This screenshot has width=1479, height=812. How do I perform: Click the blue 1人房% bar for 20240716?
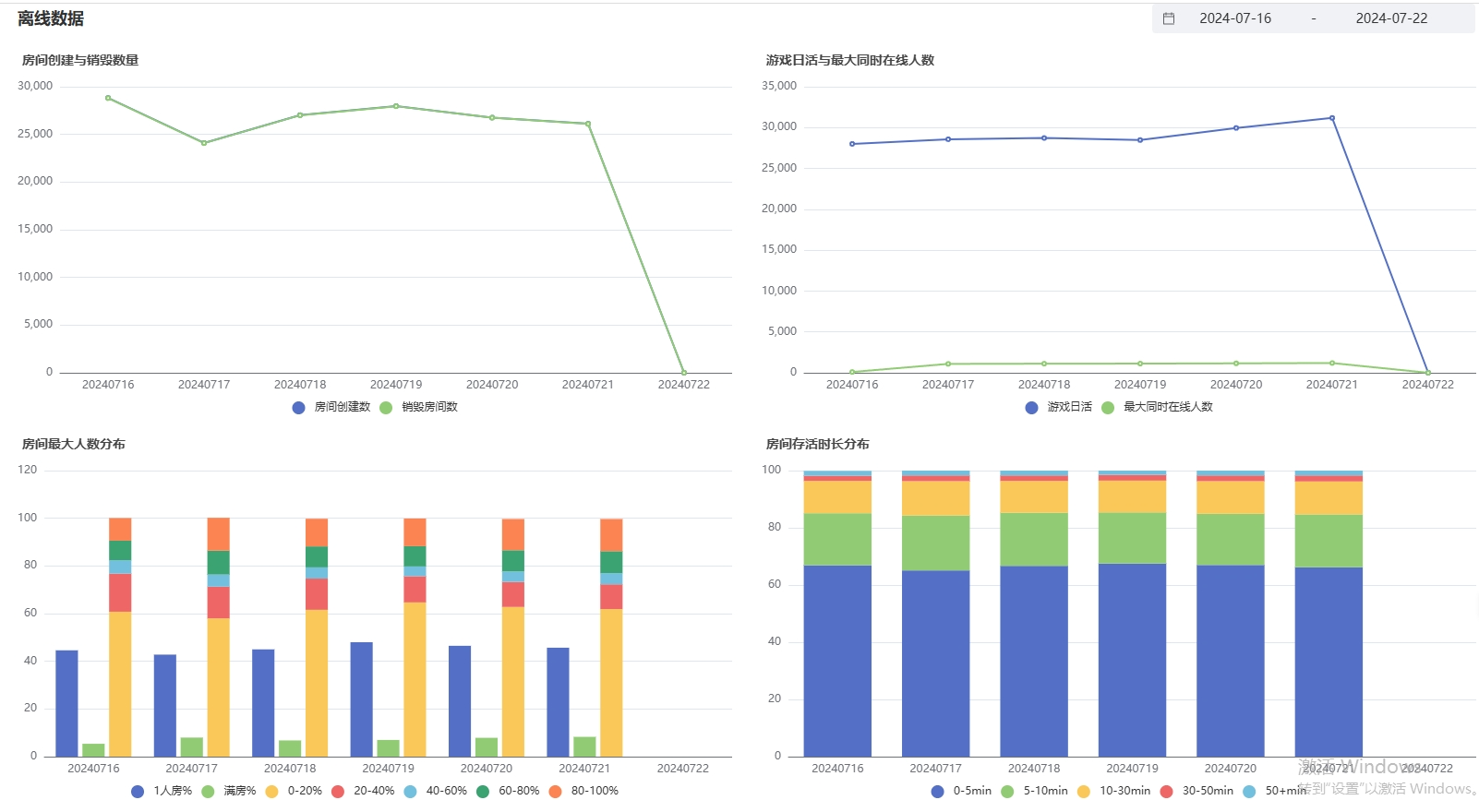(x=66, y=703)
